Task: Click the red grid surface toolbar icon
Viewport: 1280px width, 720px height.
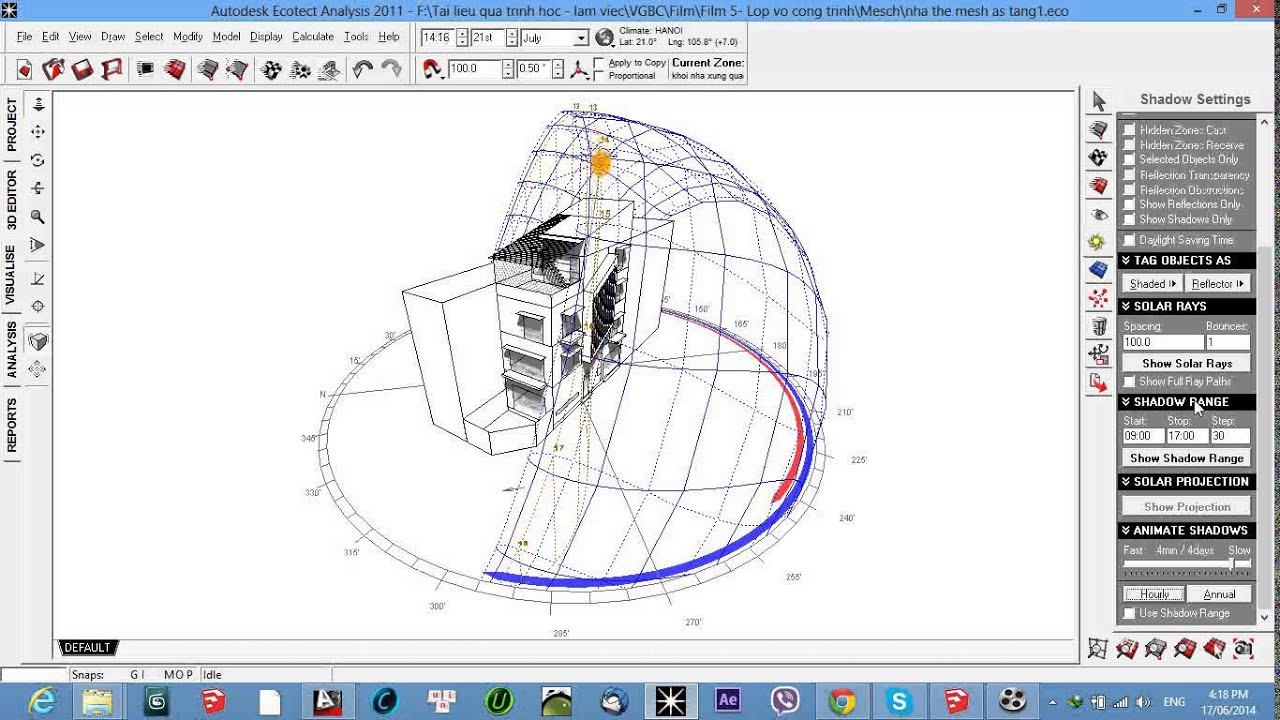Action: (x=175, y=69)
